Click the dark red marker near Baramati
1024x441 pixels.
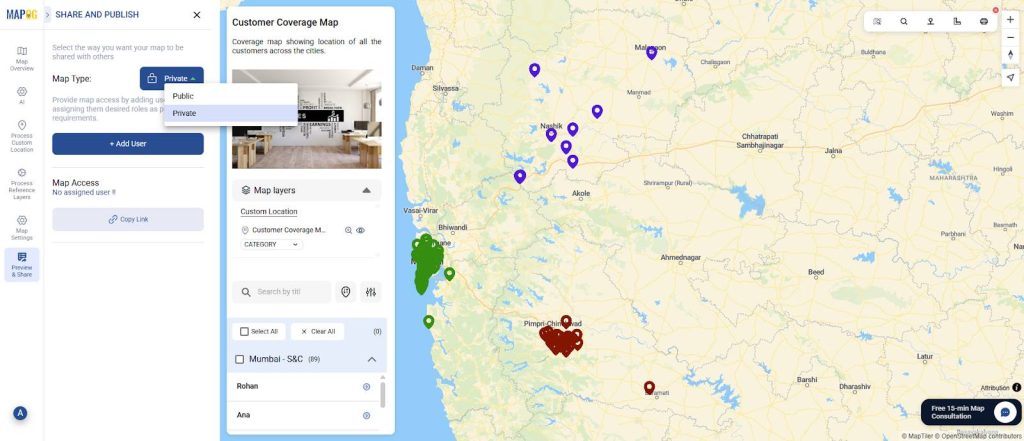(x=649, y=388)
